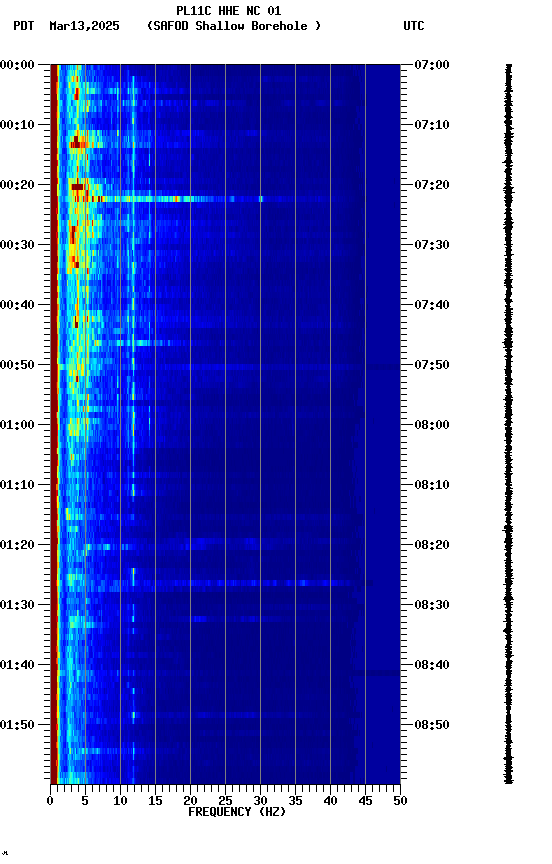The height and width of the screenshot is (864, 552).
Task: Click the 00:20 PDT time label
Action: (17, 185)
